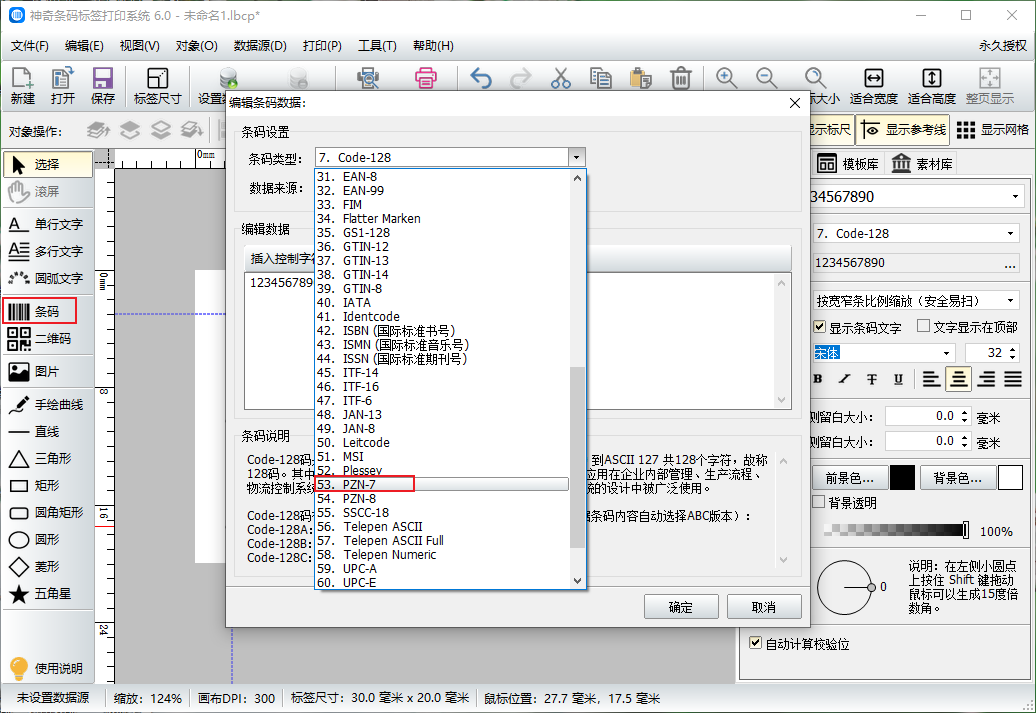Pick GS1-128 in the barcode list
The width and height of the screenshot is (1036, 713).
tap(366, 232)
